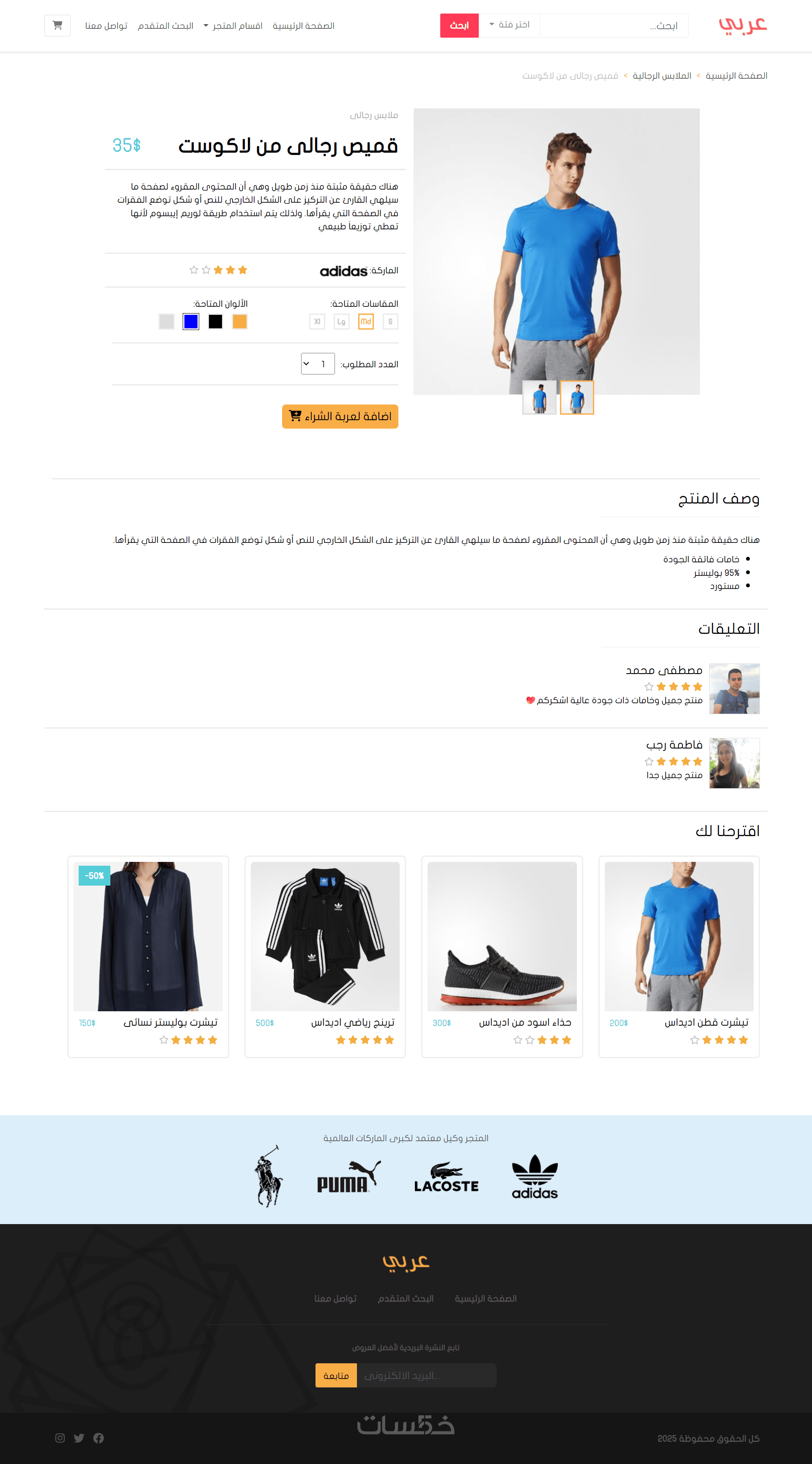Open the Instagram icon in footer

[60, 1438]
